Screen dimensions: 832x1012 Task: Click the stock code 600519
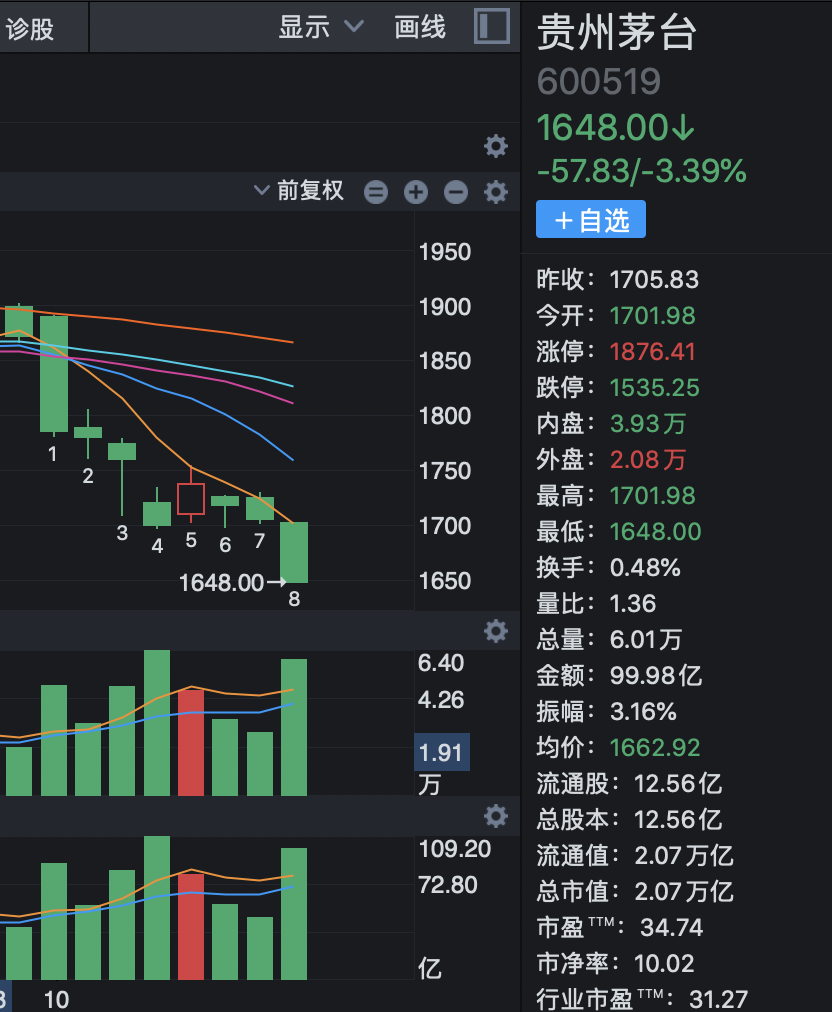click(x=599, y=82)
